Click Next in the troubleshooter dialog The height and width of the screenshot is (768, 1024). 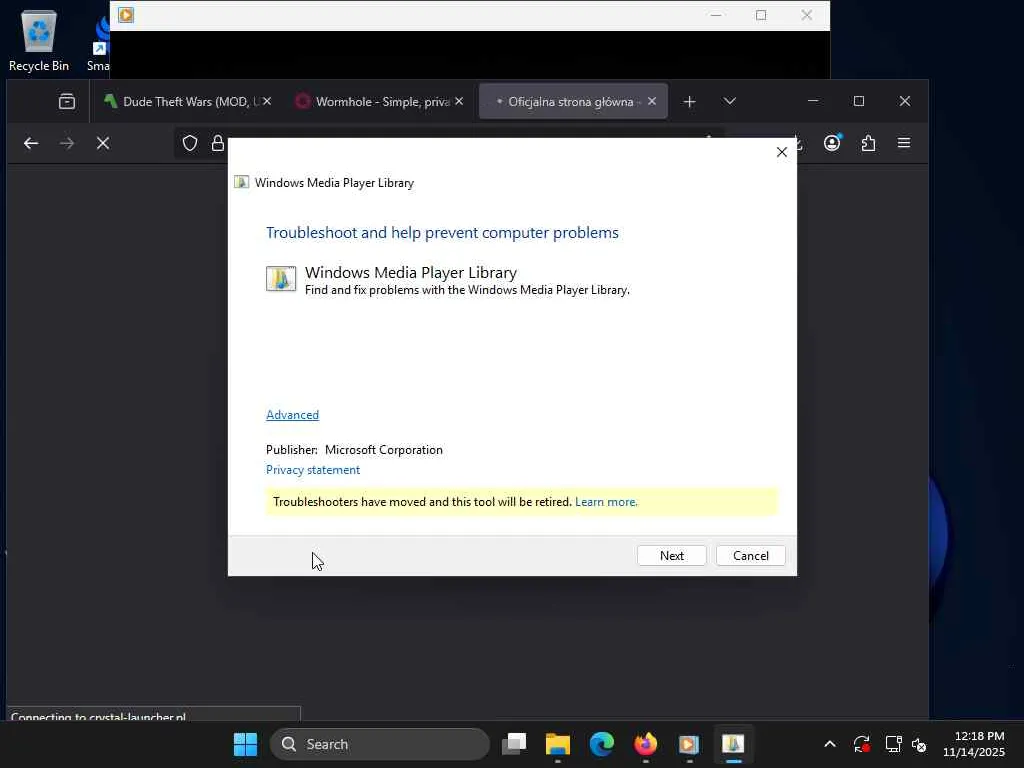point(671,555)
